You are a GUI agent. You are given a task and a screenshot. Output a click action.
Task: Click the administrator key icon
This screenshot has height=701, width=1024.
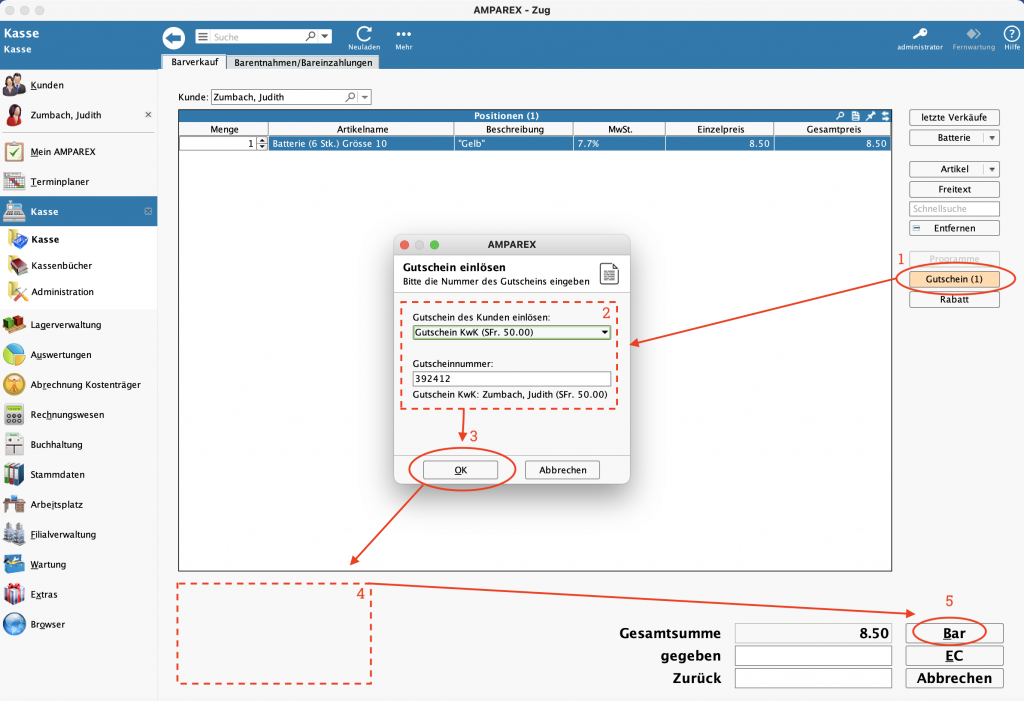[x=919, y=33]
